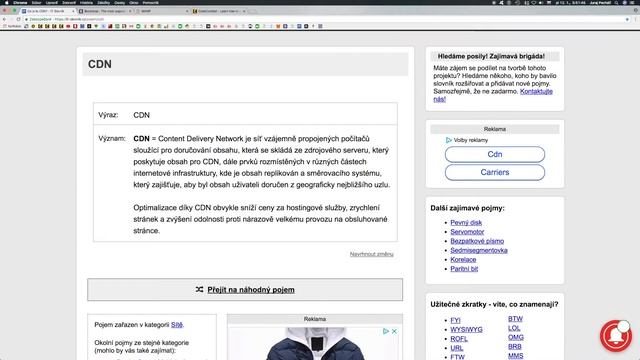
Task: Open the Chrome menu in the menu bar
Action: point(20,2)
